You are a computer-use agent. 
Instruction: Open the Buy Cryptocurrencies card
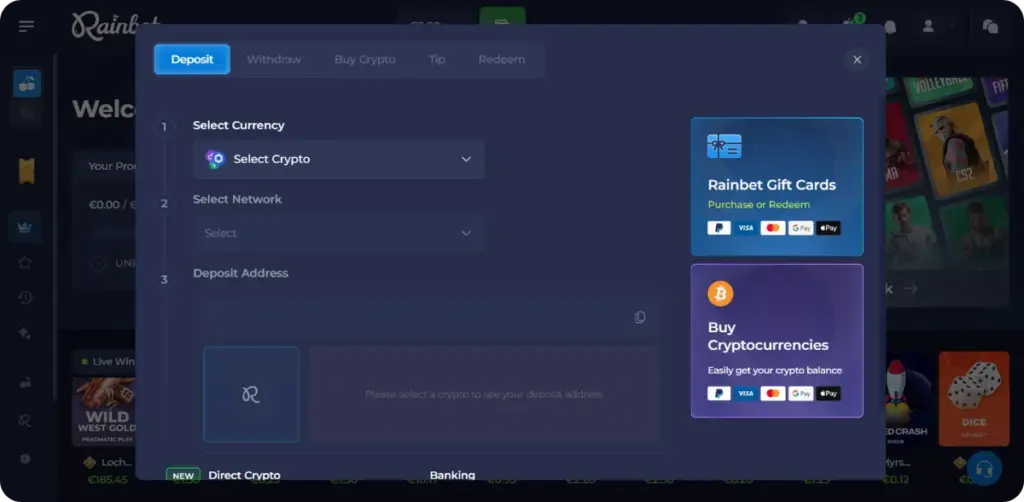777,341
